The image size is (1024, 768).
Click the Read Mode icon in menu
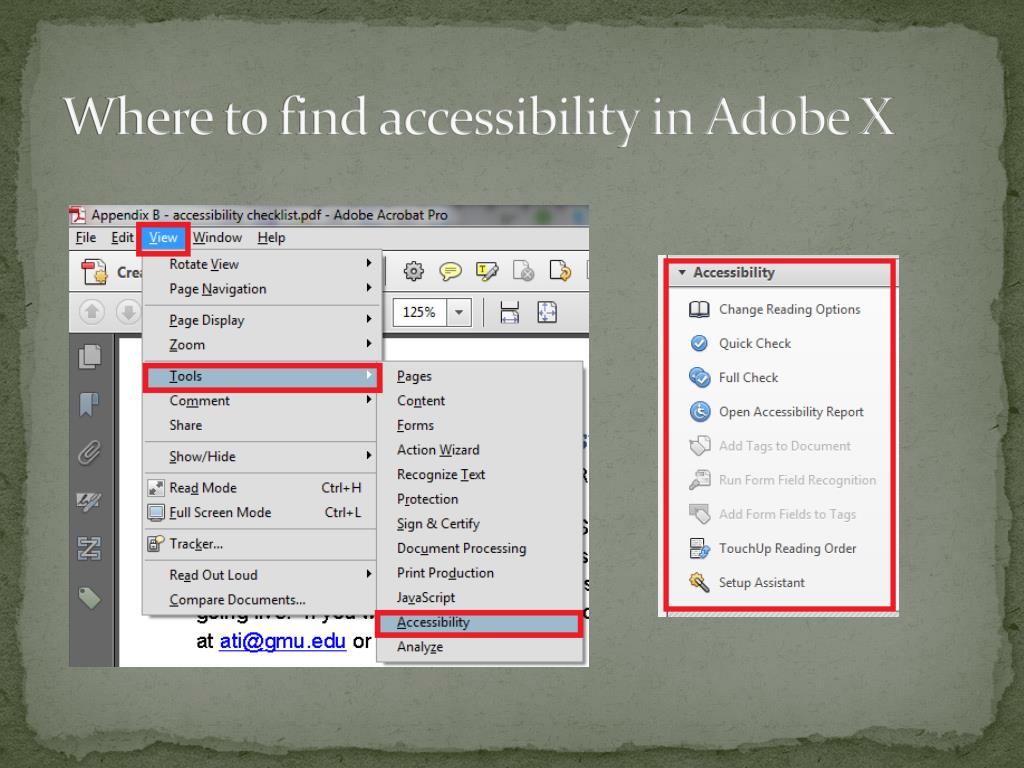(155, 488)
